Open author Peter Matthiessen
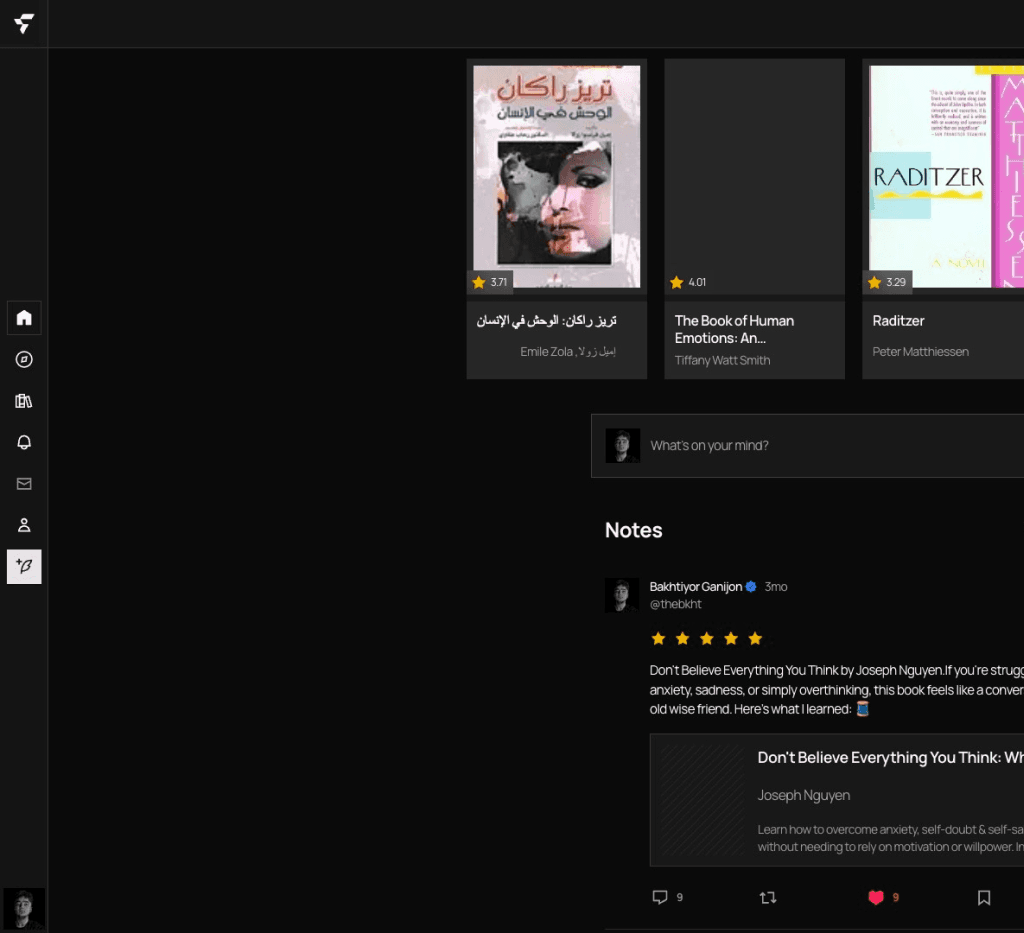The image size is (1024, 933). coord(920,352)
